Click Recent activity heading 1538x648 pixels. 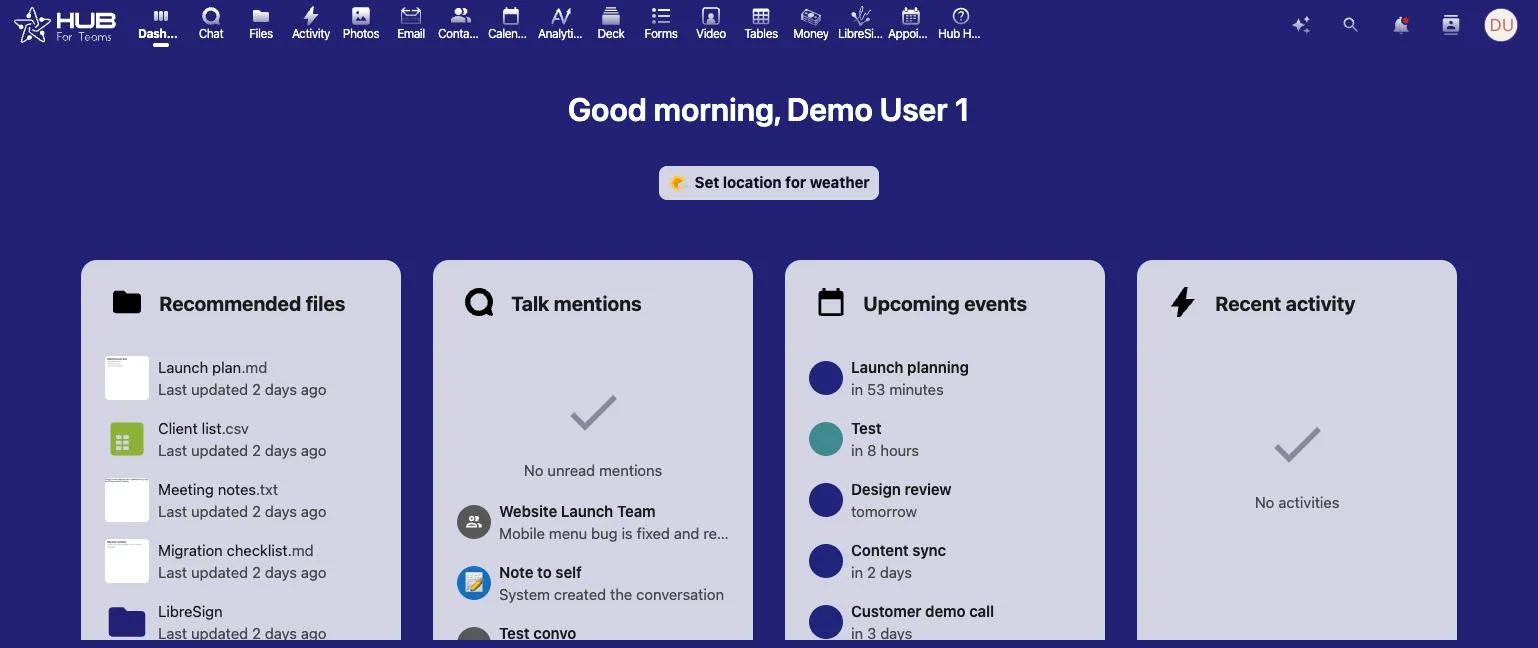click(x=1285, y=304)
